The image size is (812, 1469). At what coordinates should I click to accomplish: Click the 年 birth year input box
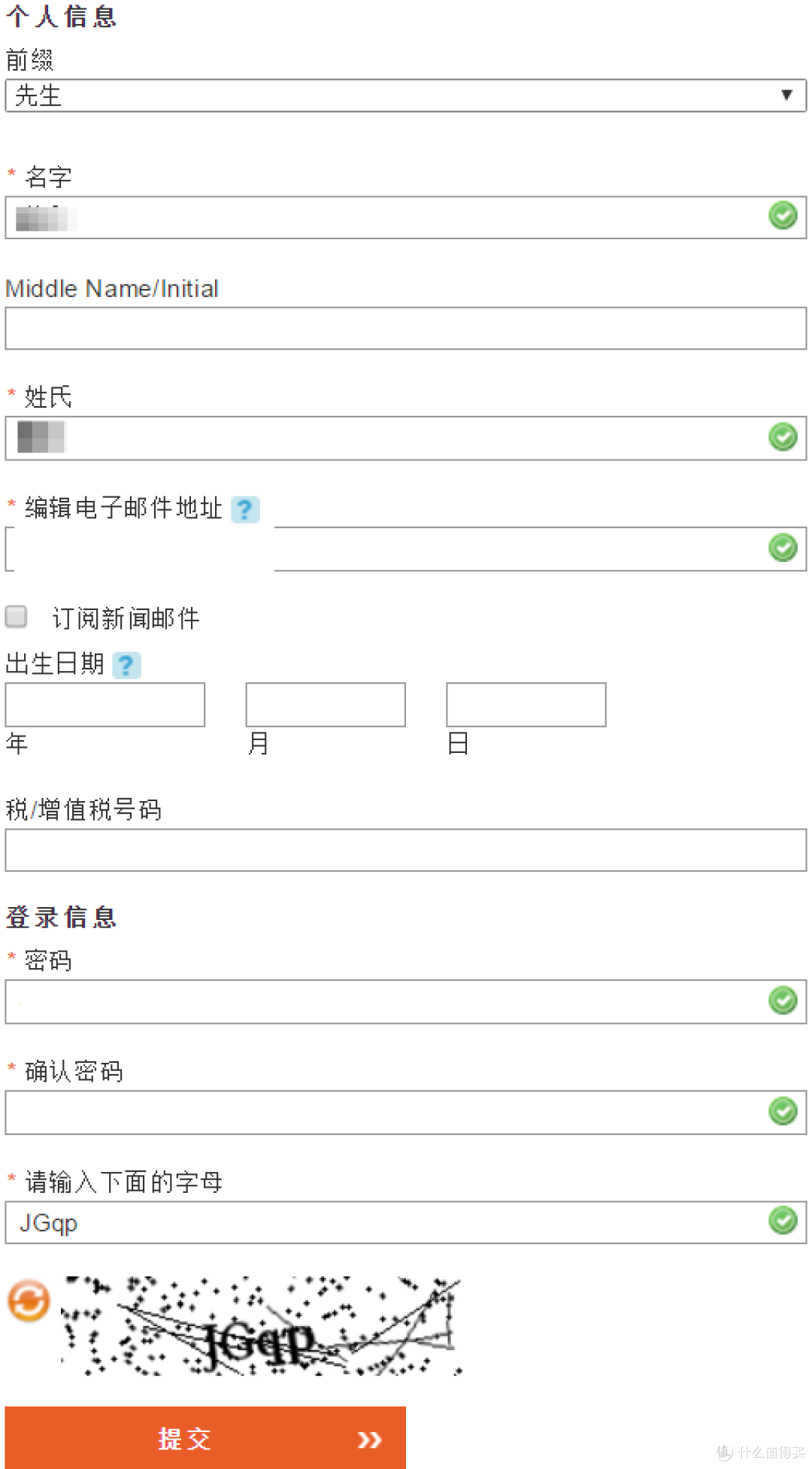[x=105, y=705]
